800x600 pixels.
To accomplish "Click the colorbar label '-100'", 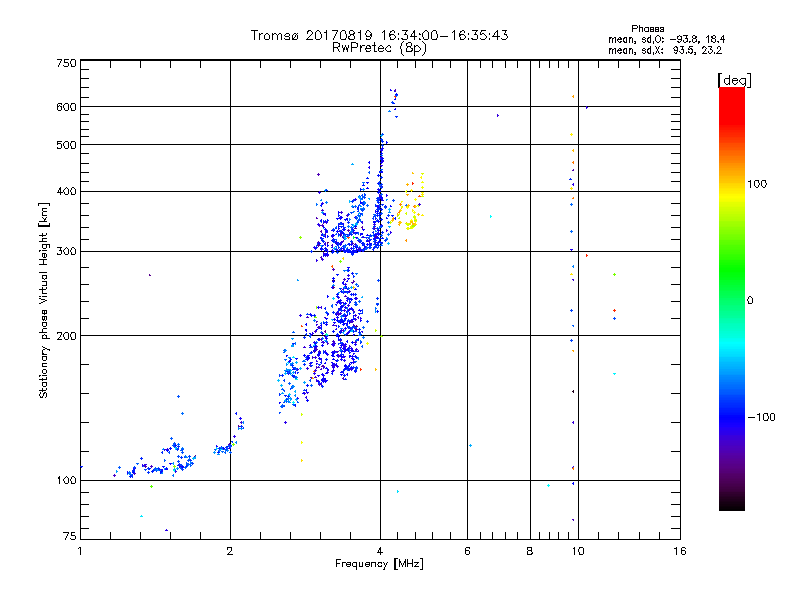I will point(761,417).
